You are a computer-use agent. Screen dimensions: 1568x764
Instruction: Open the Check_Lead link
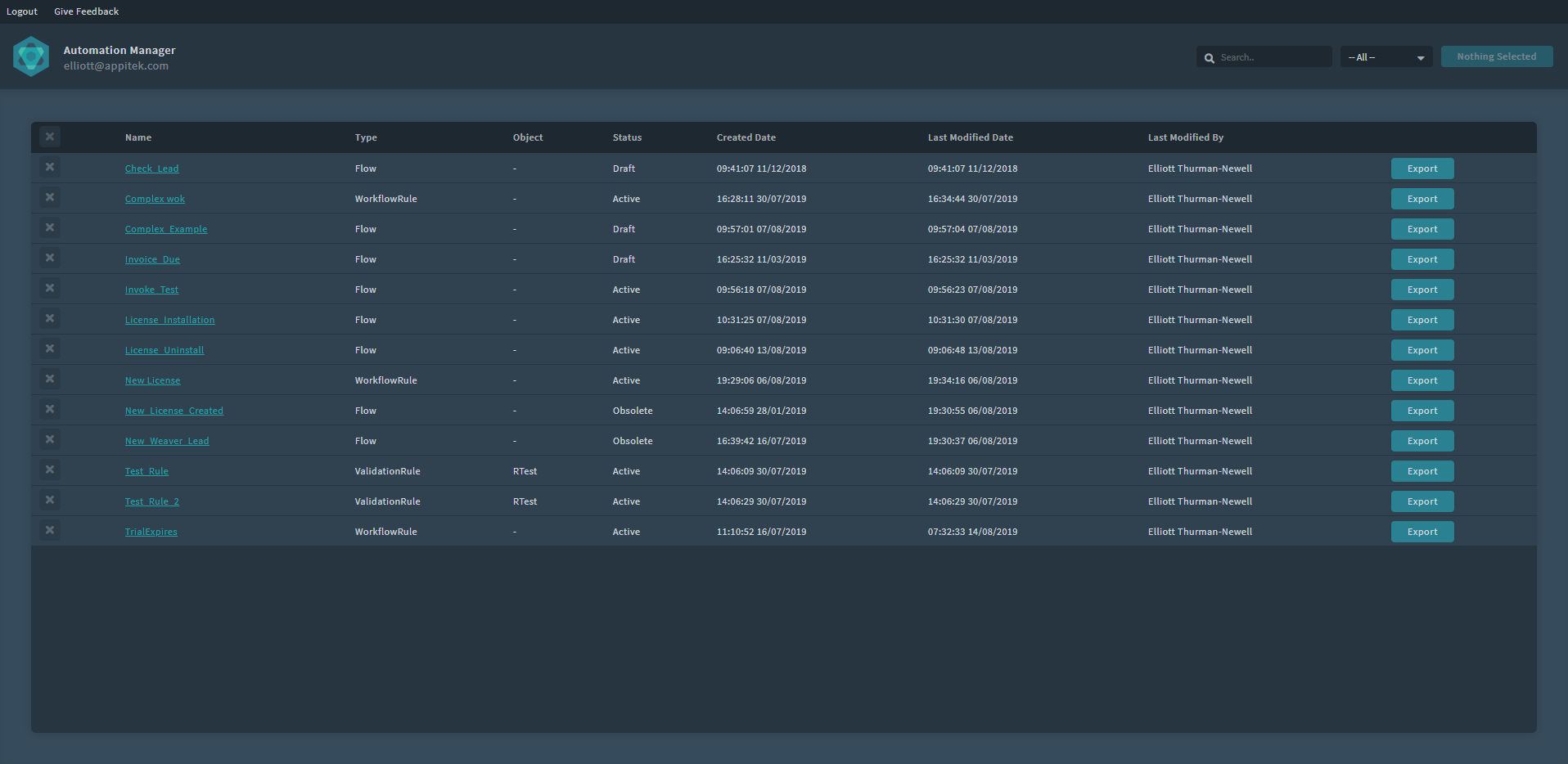coord(151,169)
